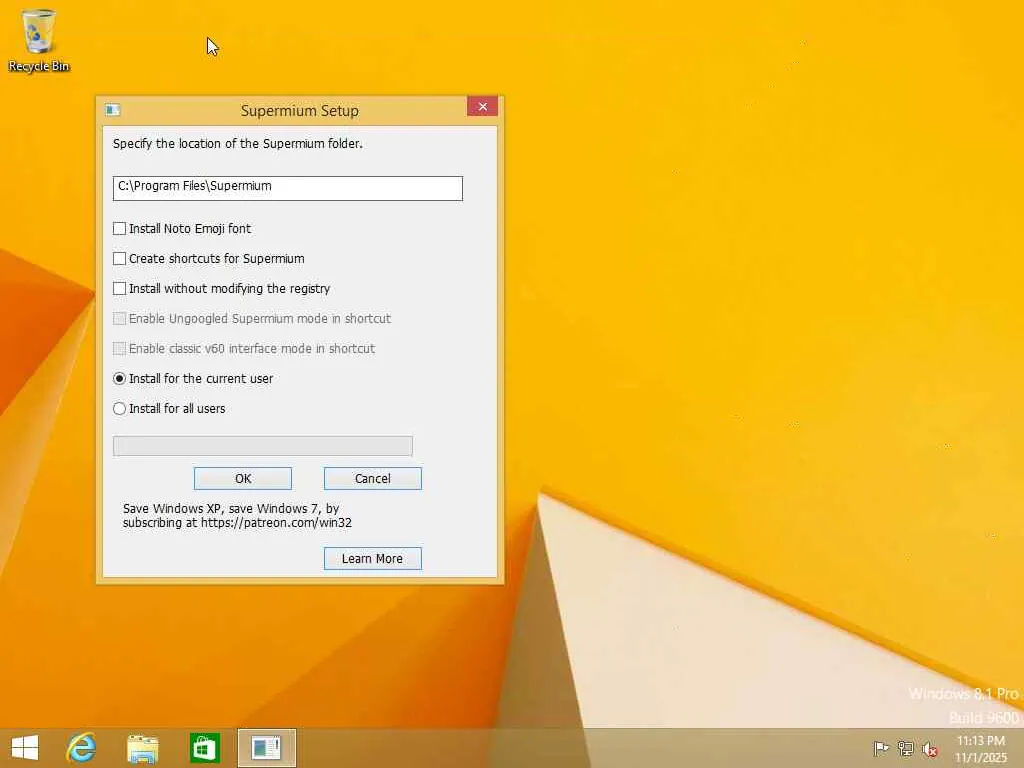Open the Action Center flag icon
1024x768 pixels.
pos(881,748)
